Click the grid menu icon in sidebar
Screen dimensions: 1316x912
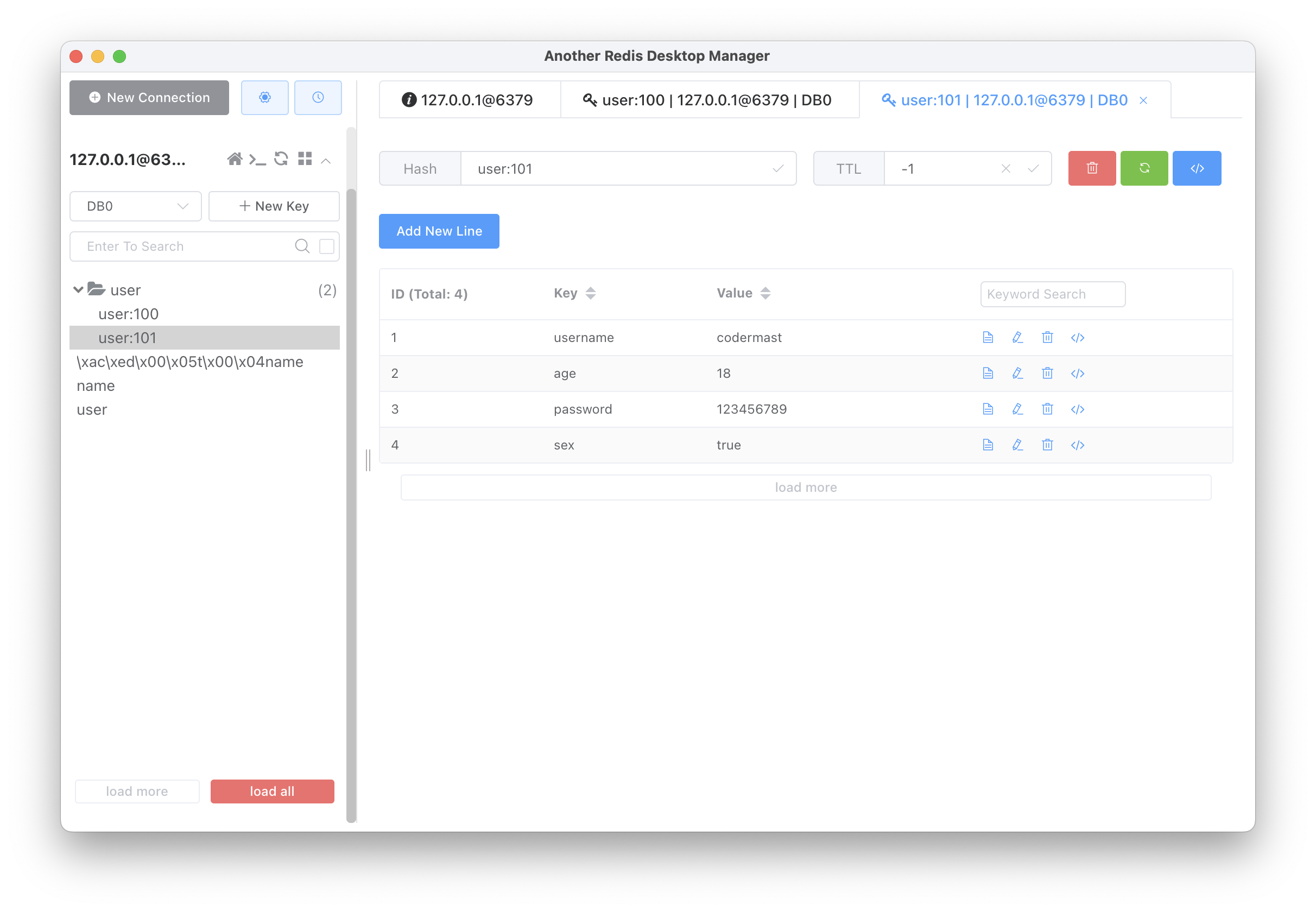click(x=305, y=159)
